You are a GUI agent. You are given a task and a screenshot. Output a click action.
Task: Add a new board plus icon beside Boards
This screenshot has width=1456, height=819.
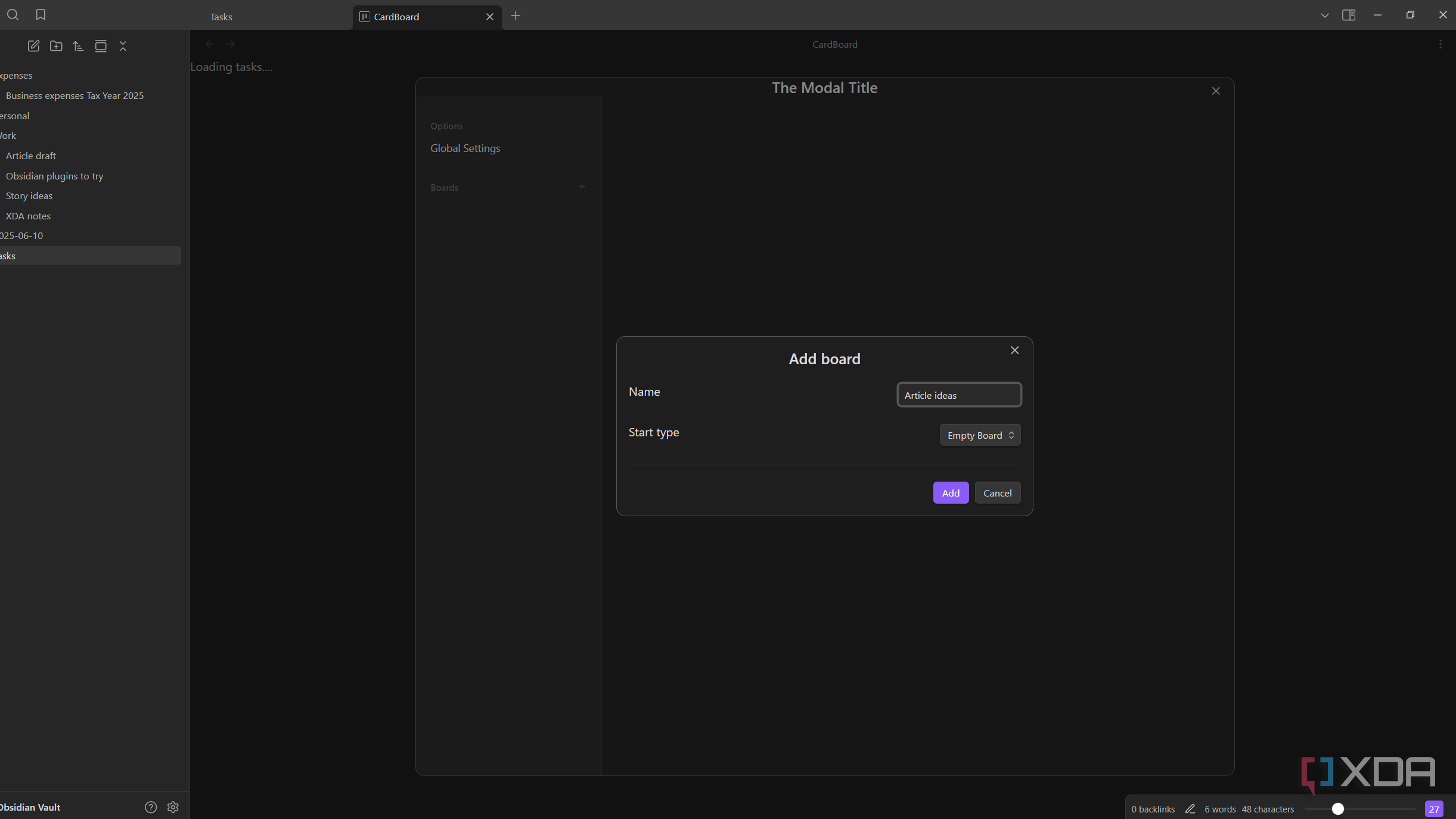582,187
